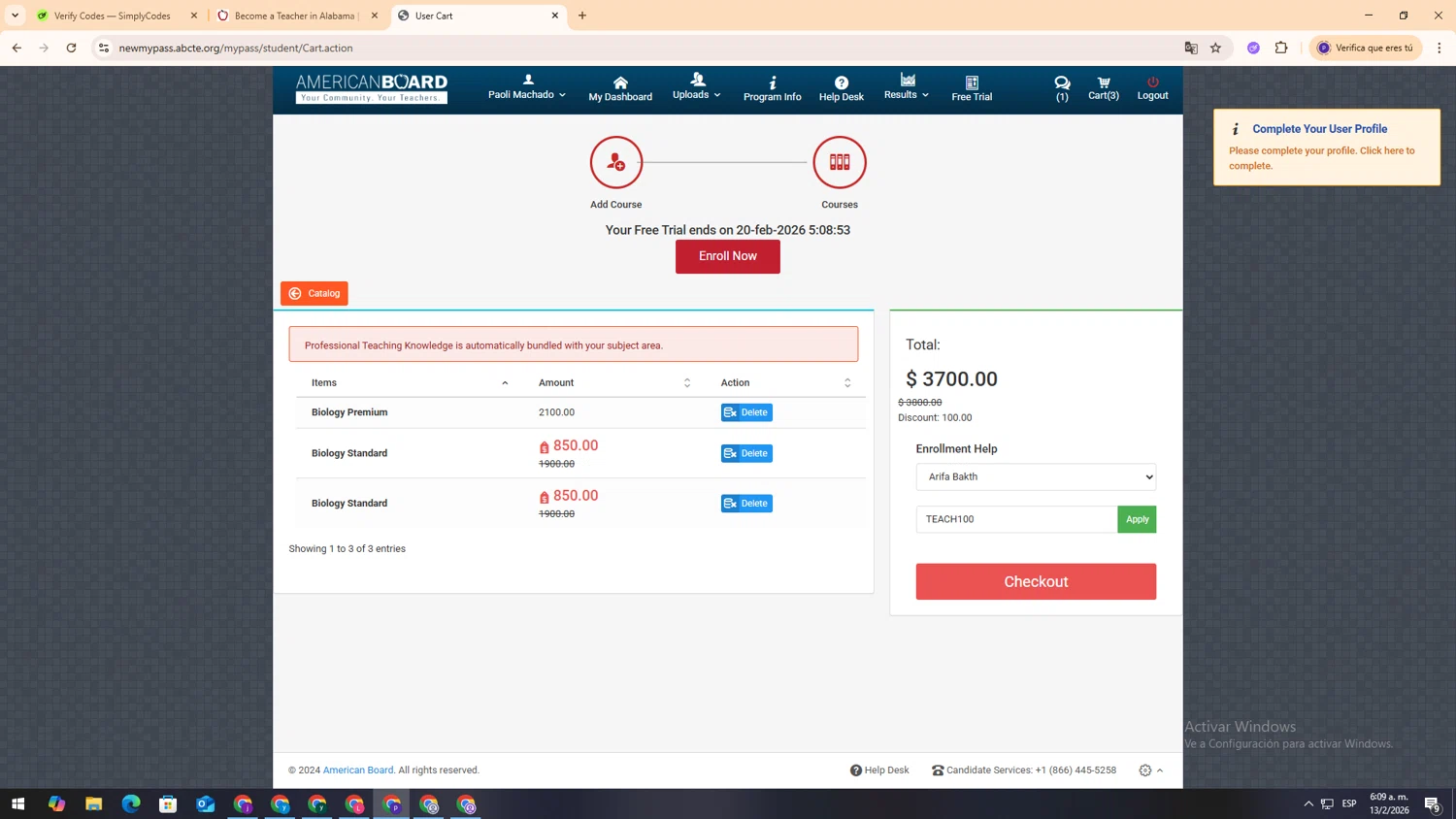The width and height of the screenshot is (1456, 819).
Task: Go back to the Catalog
Action: [x=314, y=293]
